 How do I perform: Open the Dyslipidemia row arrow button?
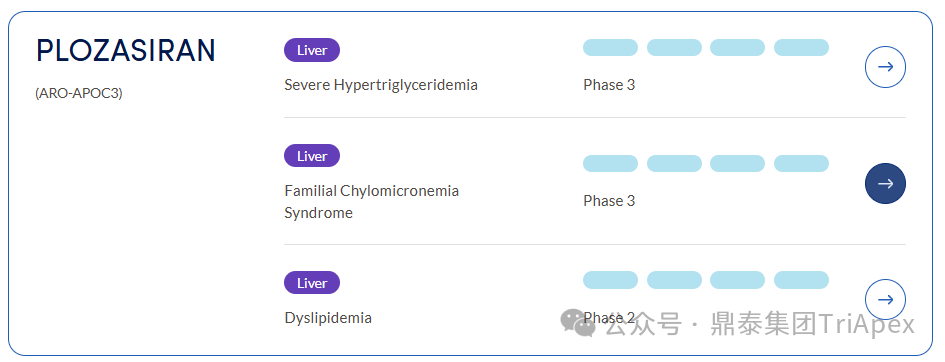tap(885, 299)
